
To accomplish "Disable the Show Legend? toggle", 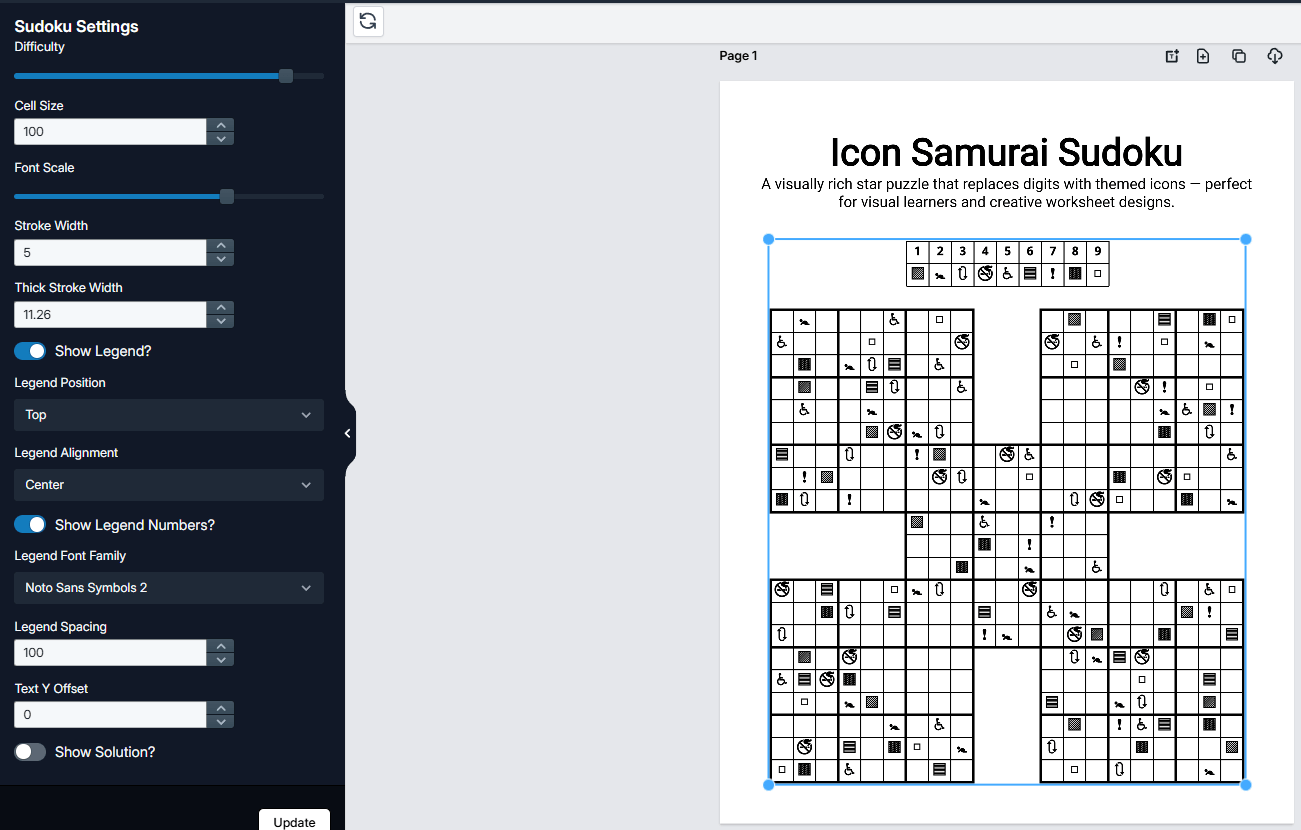I will (30, 351).
